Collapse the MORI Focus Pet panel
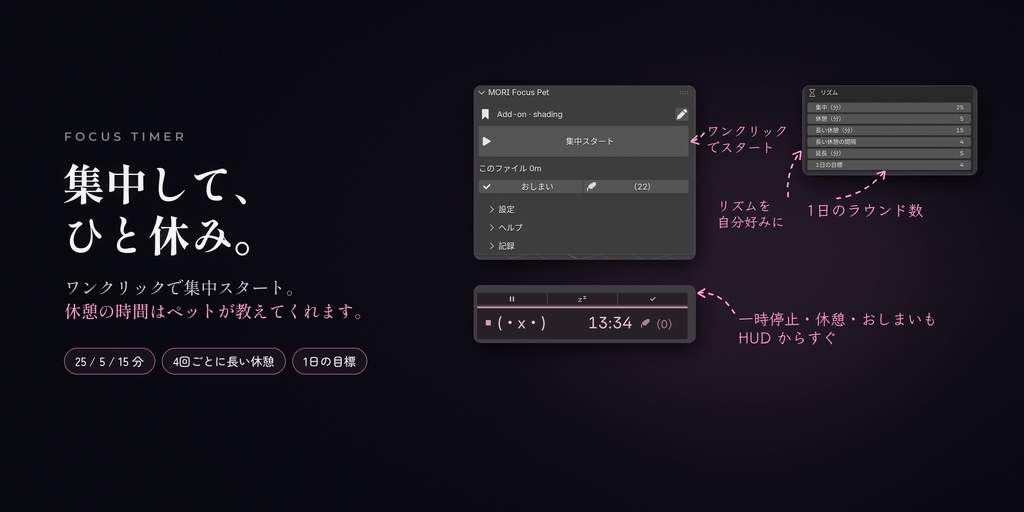This screenshot has height=512, width=1024. click(482, 93)
